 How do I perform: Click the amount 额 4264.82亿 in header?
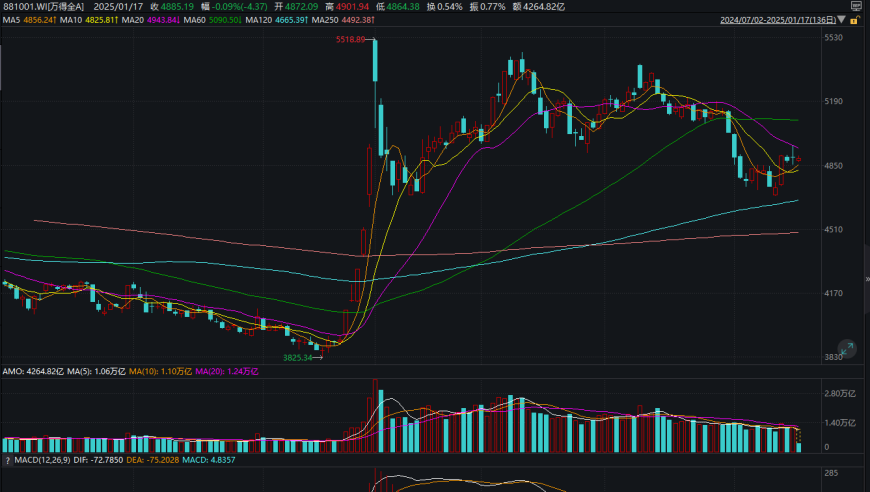539,7
